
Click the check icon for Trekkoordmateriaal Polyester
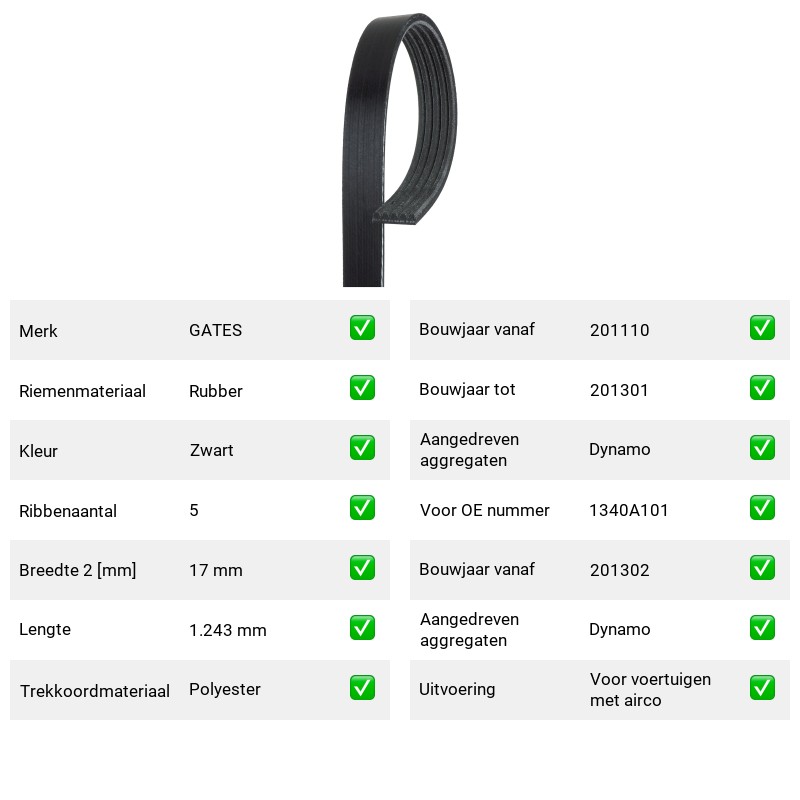tap(362, 688)
